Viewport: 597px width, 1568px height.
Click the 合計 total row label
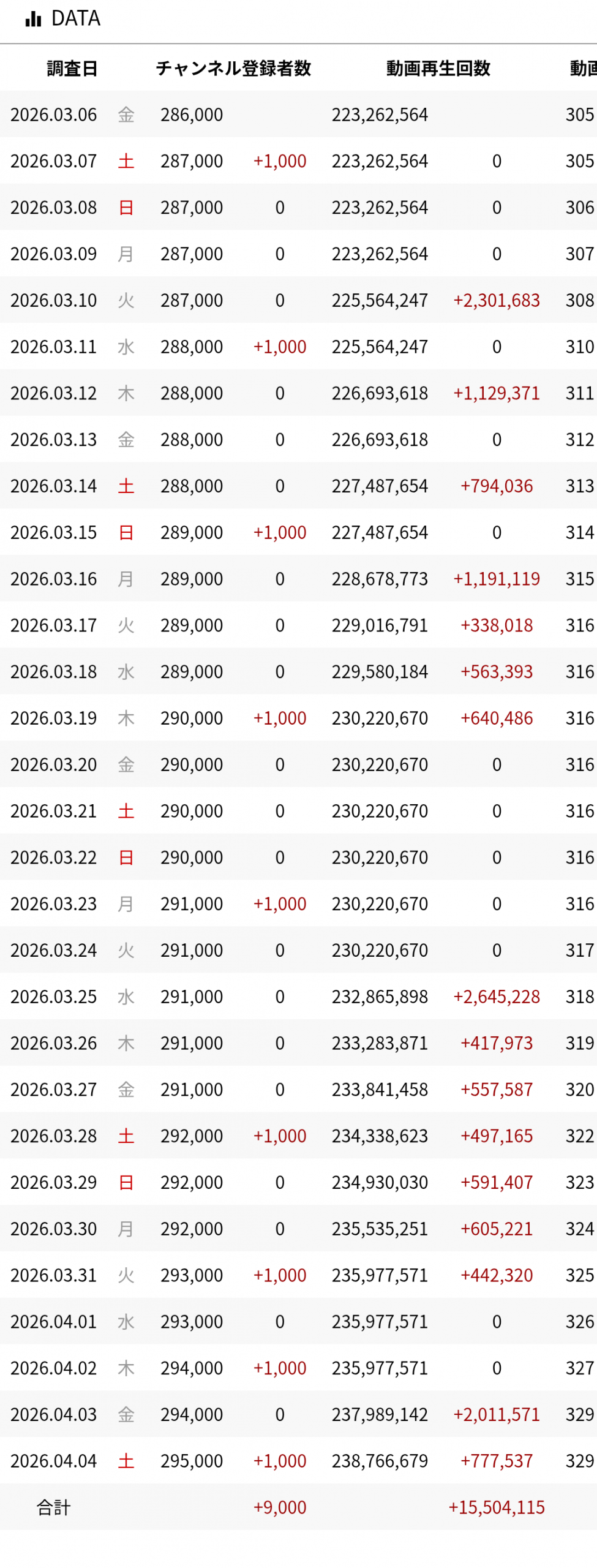tap(54, 1507)
